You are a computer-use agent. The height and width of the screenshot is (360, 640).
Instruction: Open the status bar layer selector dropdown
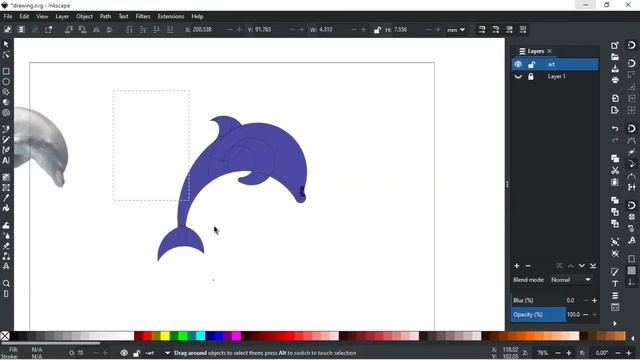[167, 353]
